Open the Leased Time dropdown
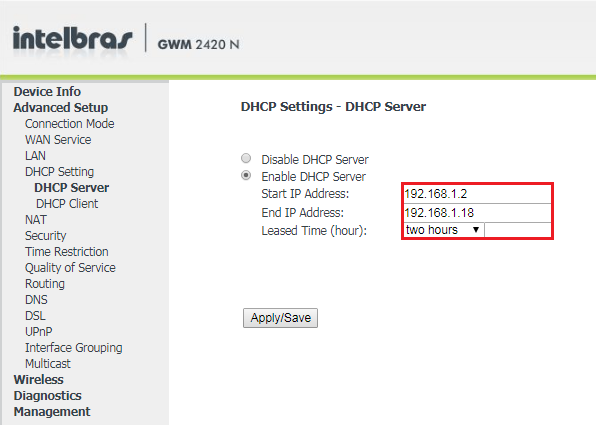This screenshot has height=425, width=596. [x=444, y=230]
